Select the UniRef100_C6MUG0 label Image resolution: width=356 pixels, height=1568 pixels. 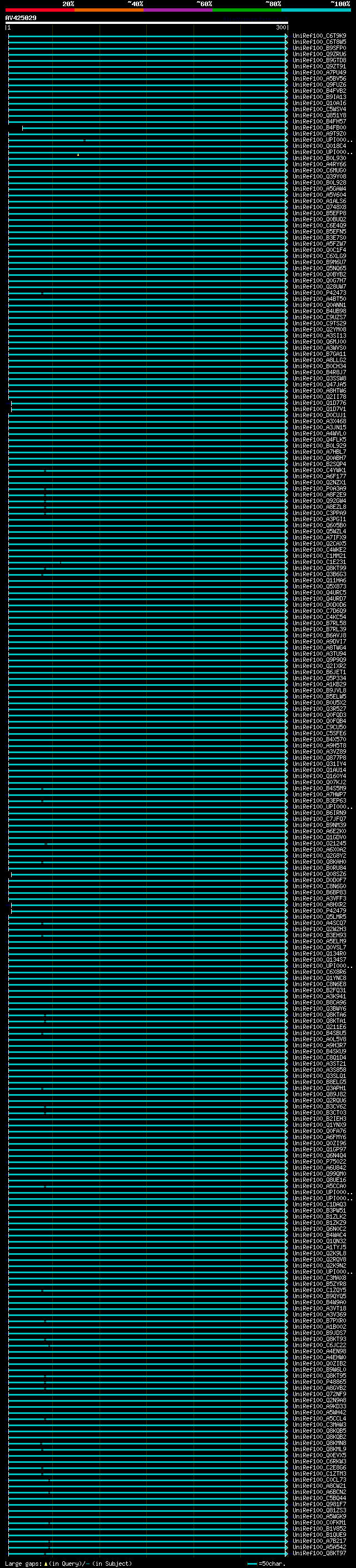[x=319, y=170]
